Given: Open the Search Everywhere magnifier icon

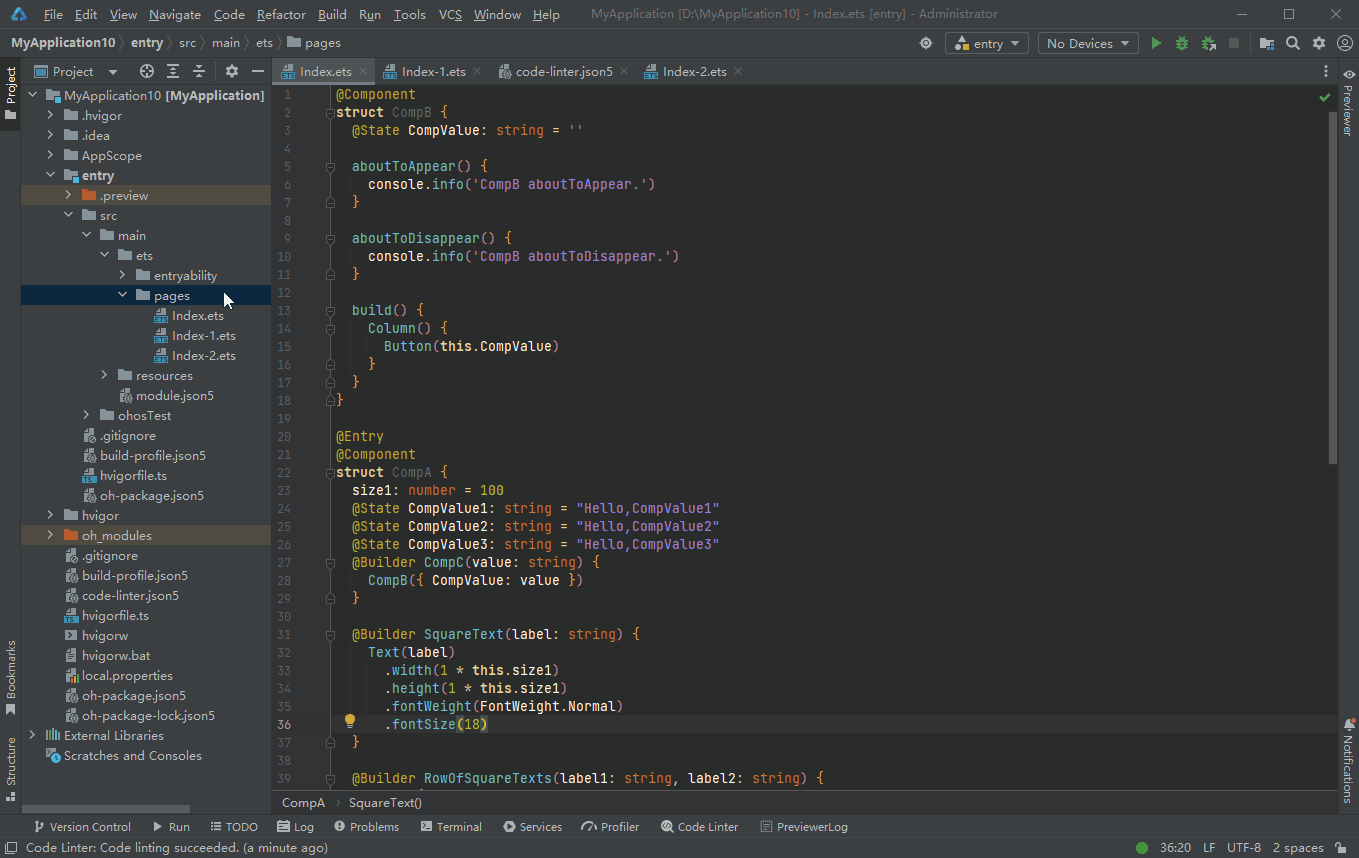Looking at the screenshot, I should point(1293,43).
